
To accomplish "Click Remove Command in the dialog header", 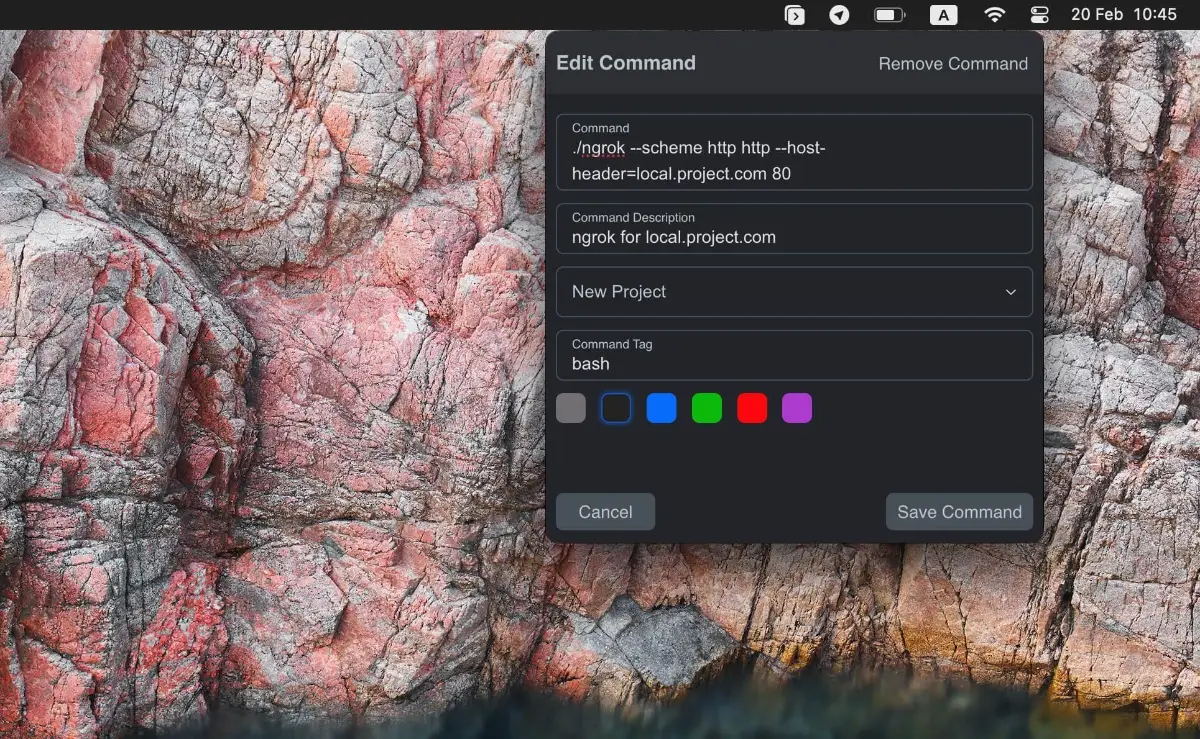I will point(952,63).
